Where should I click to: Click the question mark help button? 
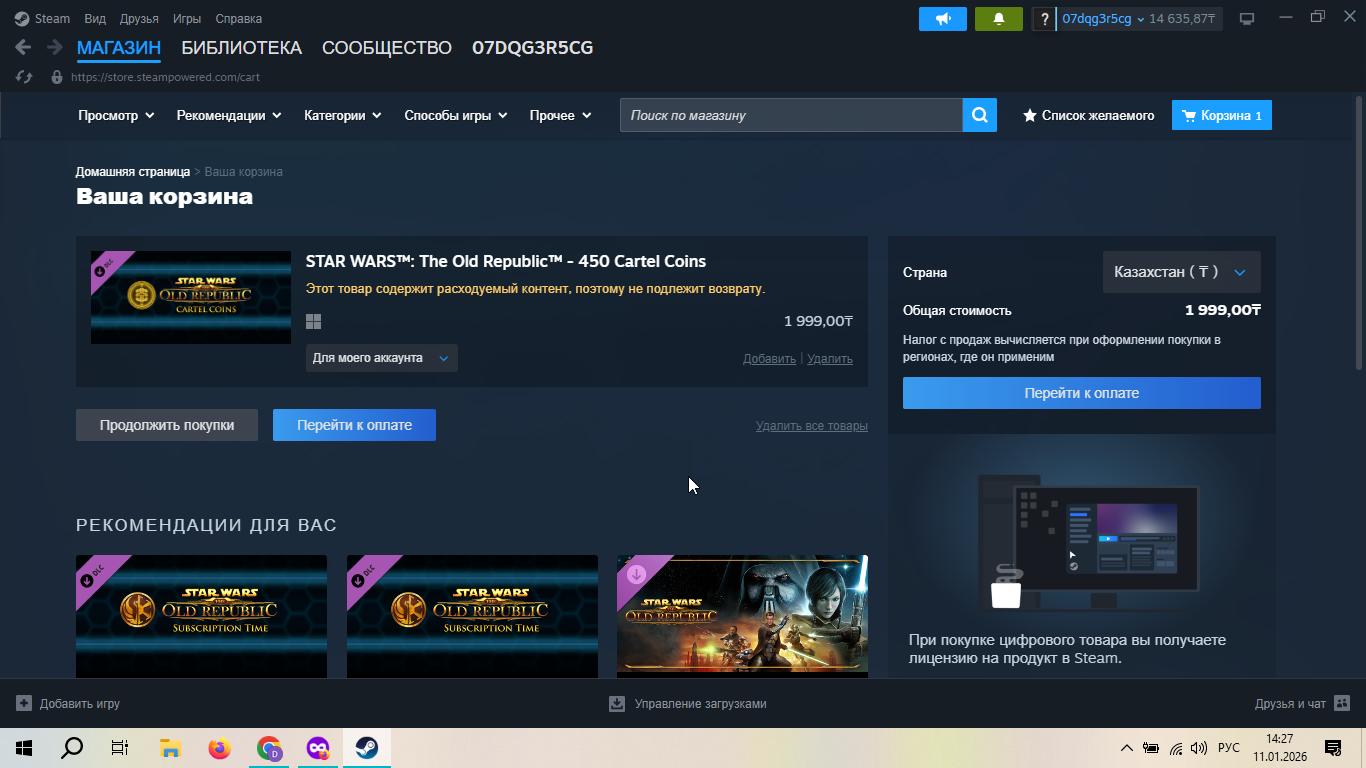(x=1044, y=19)
